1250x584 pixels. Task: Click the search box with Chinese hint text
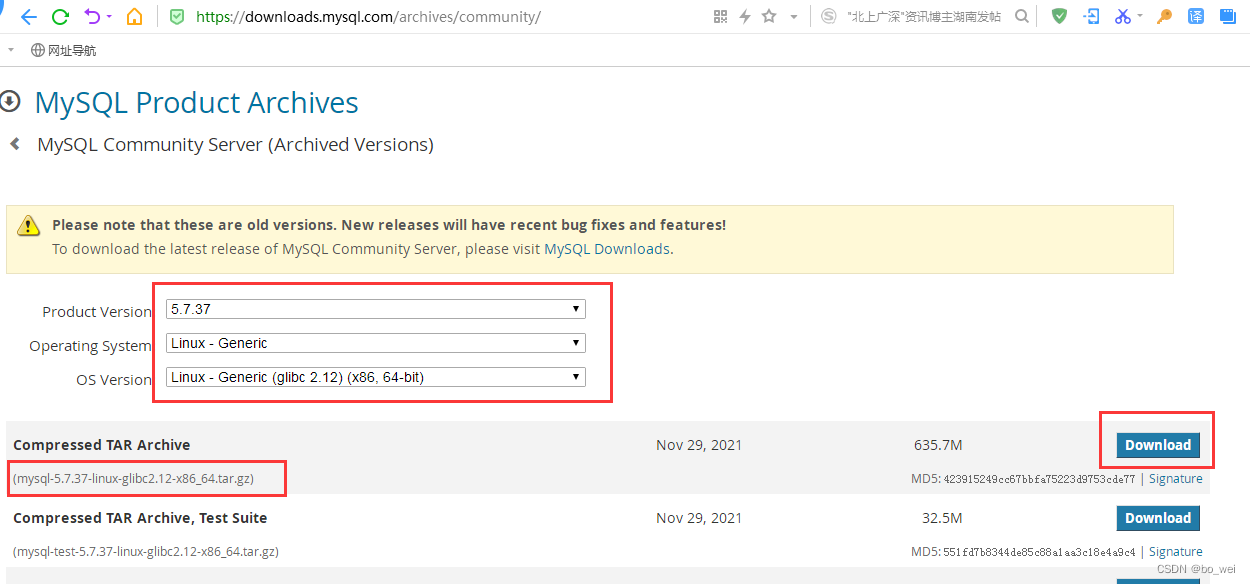point(924,17)
